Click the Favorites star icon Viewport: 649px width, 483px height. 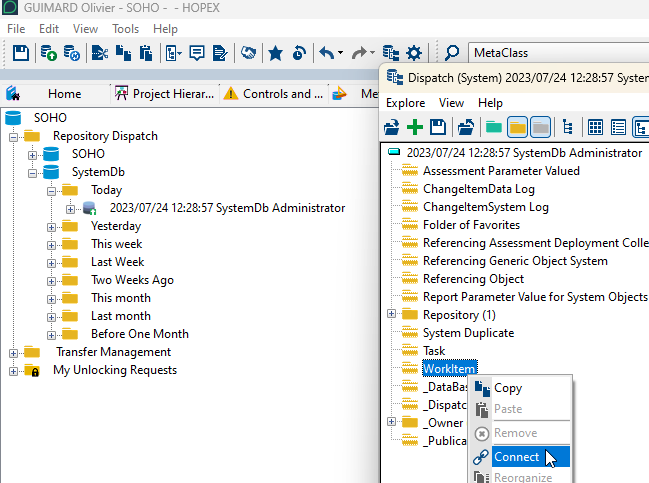click(x=275, y=53)
